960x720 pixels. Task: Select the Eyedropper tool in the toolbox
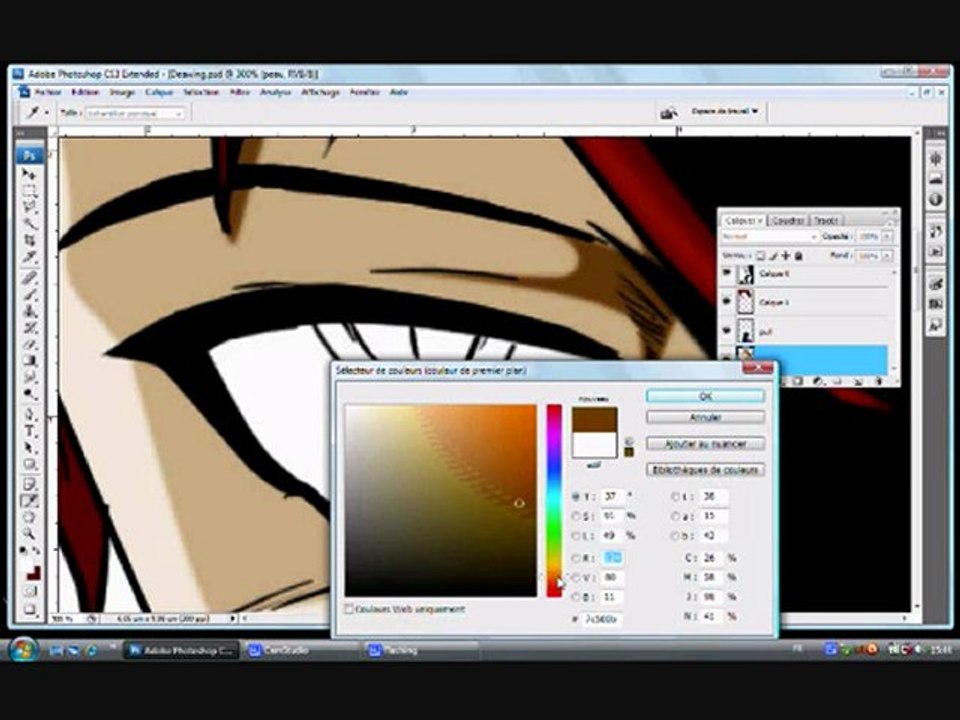click(29, 501)
